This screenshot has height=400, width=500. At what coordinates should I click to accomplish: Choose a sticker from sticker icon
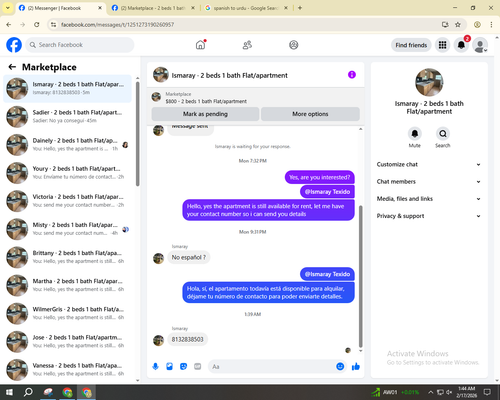click(x=183, y=367)
